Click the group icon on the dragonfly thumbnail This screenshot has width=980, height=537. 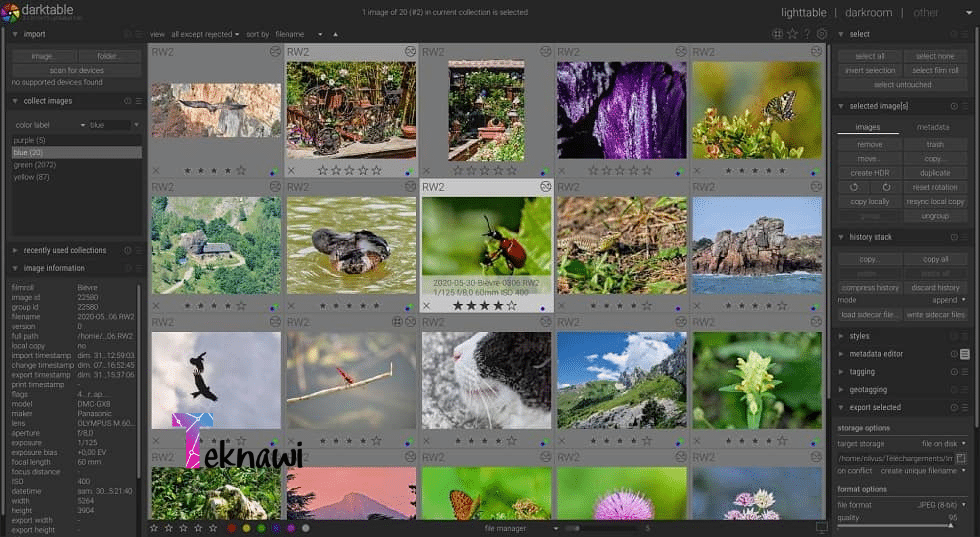397,322
